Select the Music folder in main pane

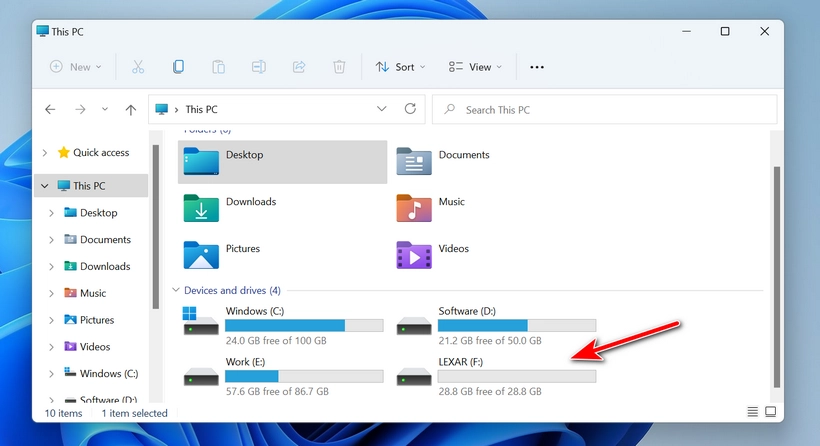click(x=431, y=208)
